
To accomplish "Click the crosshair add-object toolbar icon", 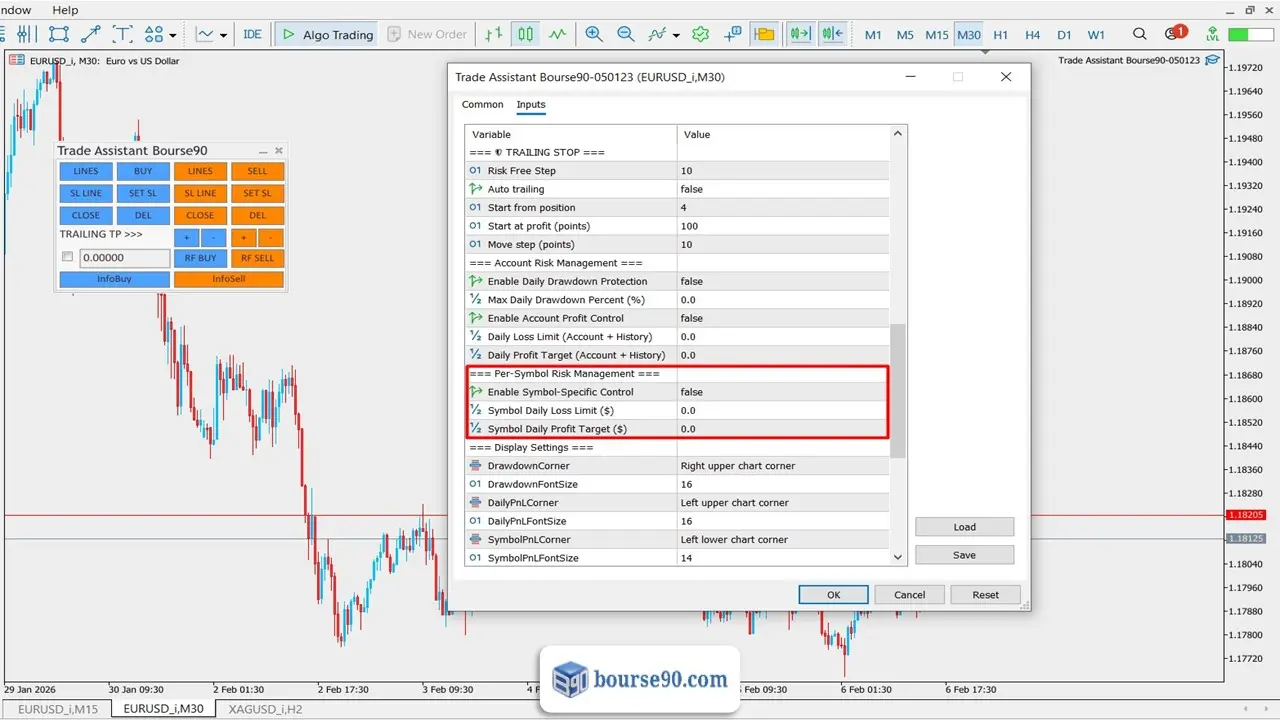I will pos(733,34).
